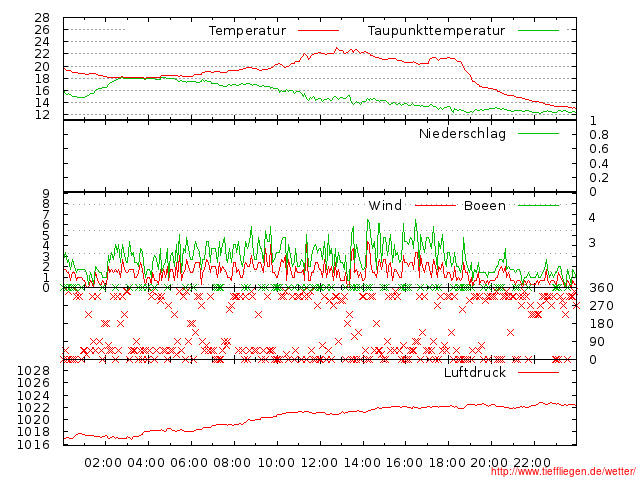Click the 22:00 time axis label

532,462
